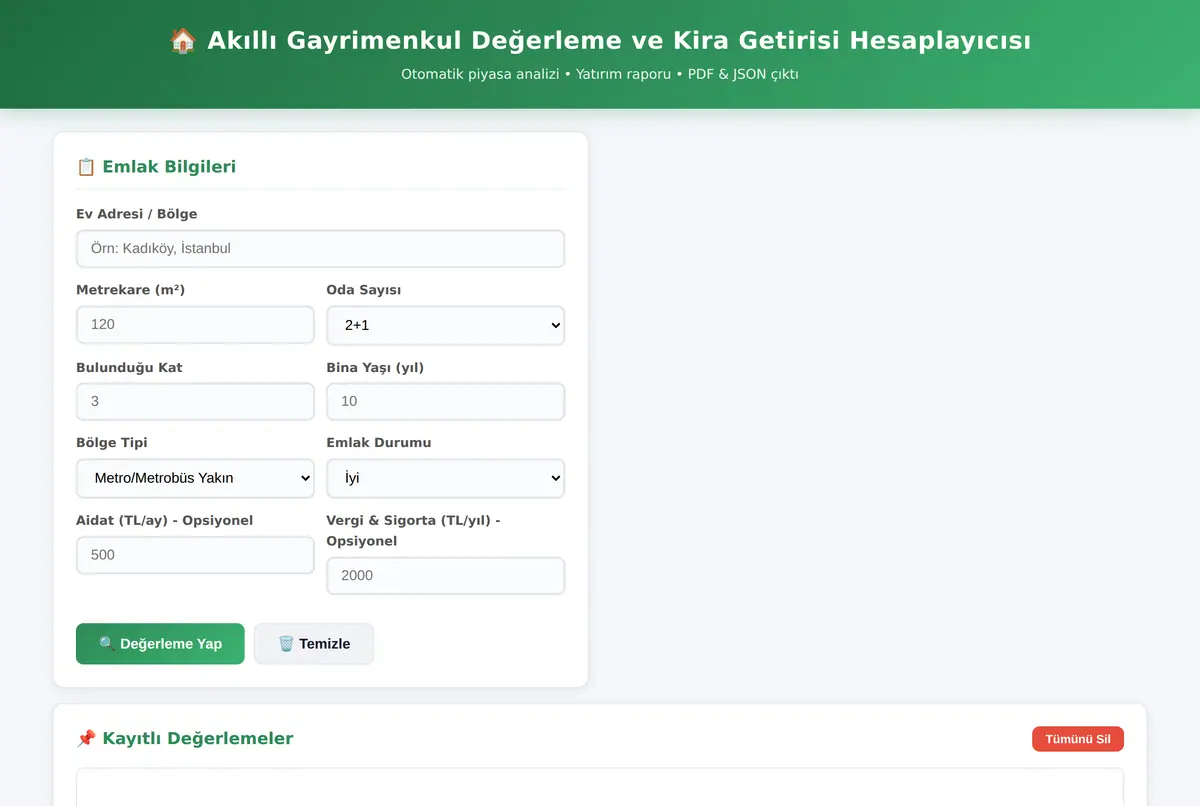
Task: Focus the Vergi & Sigorta input field
Action: click(x=445, y=575)
